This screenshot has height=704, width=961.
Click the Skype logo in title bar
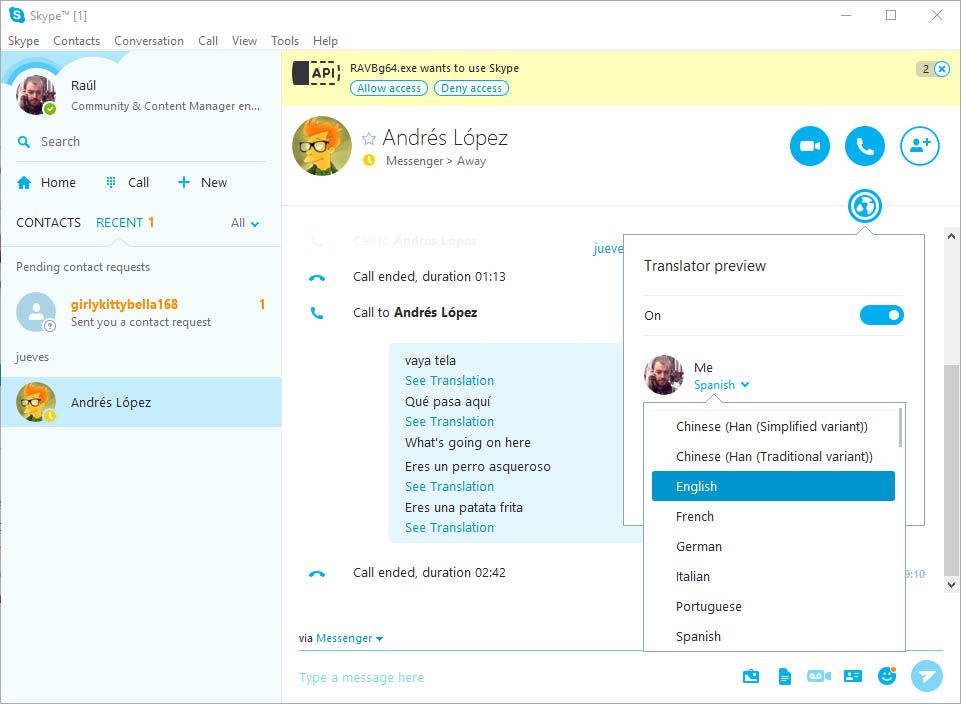(17, 15)
